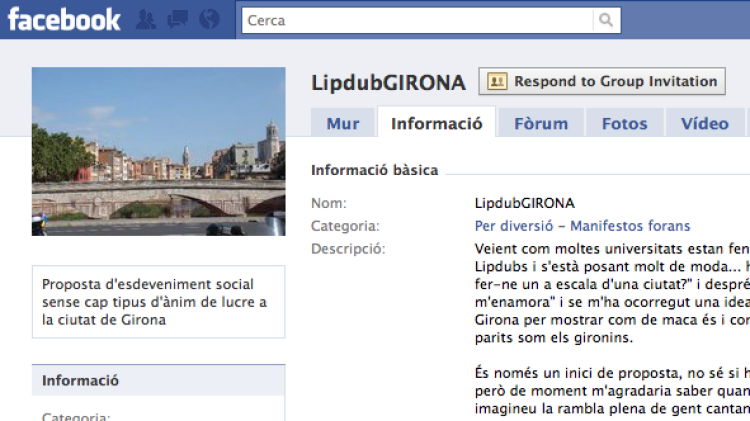
Task: Click the LipdubGIRONA page title
Action: click(x=388, y=83)
